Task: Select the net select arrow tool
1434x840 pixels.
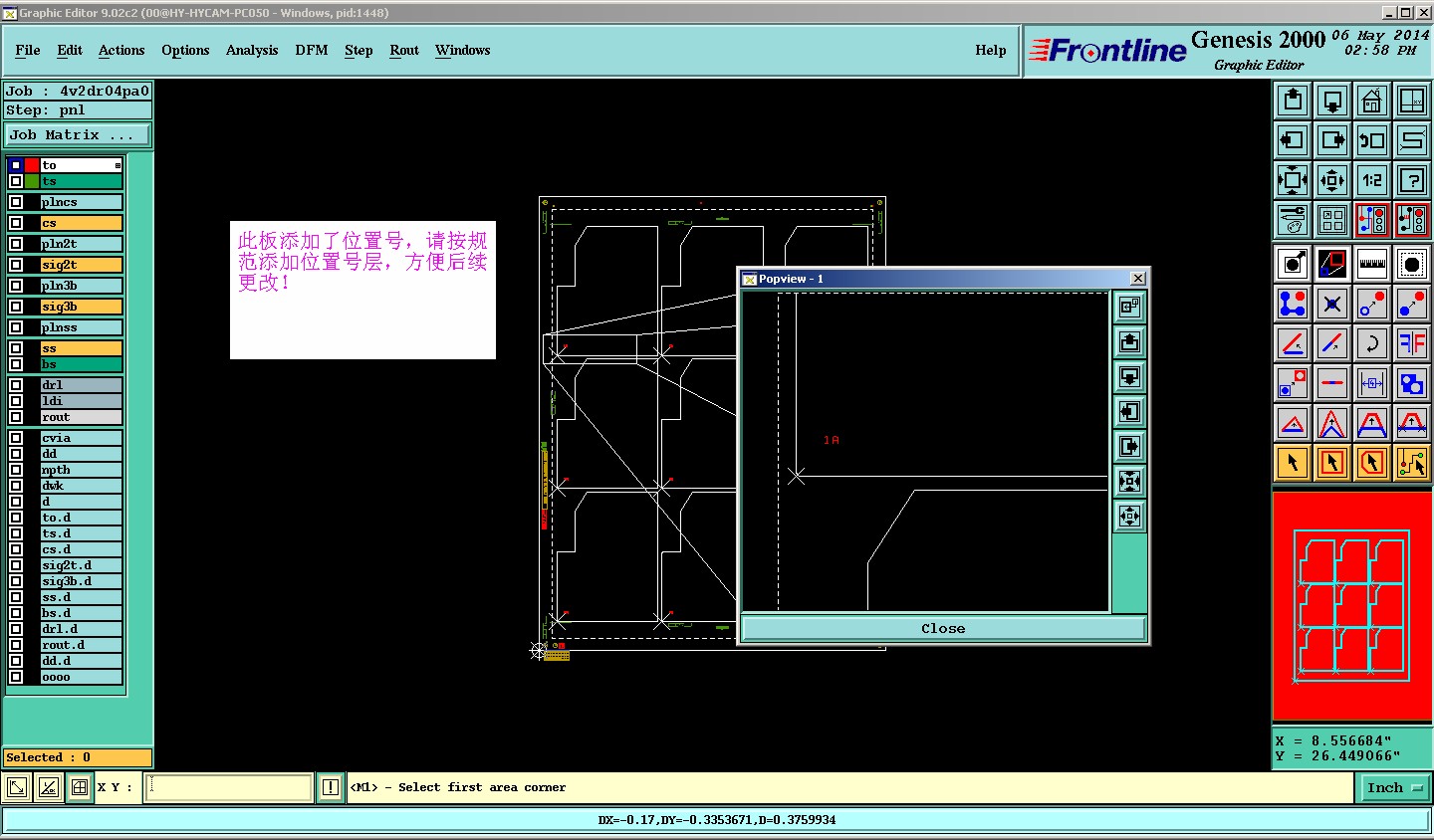Action: tap(1412, 463)
